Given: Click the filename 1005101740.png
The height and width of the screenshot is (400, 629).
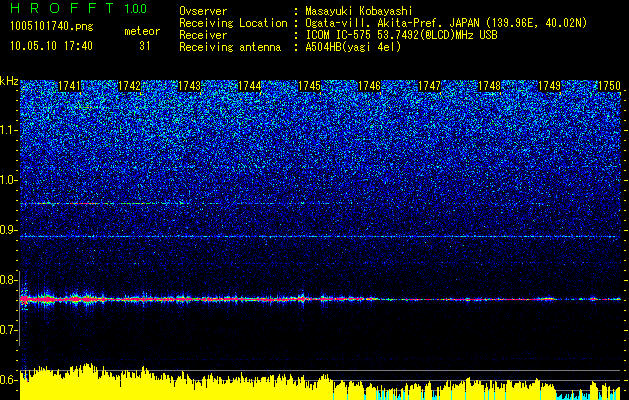Looking at the screenshot, I should tap(52, 27).
